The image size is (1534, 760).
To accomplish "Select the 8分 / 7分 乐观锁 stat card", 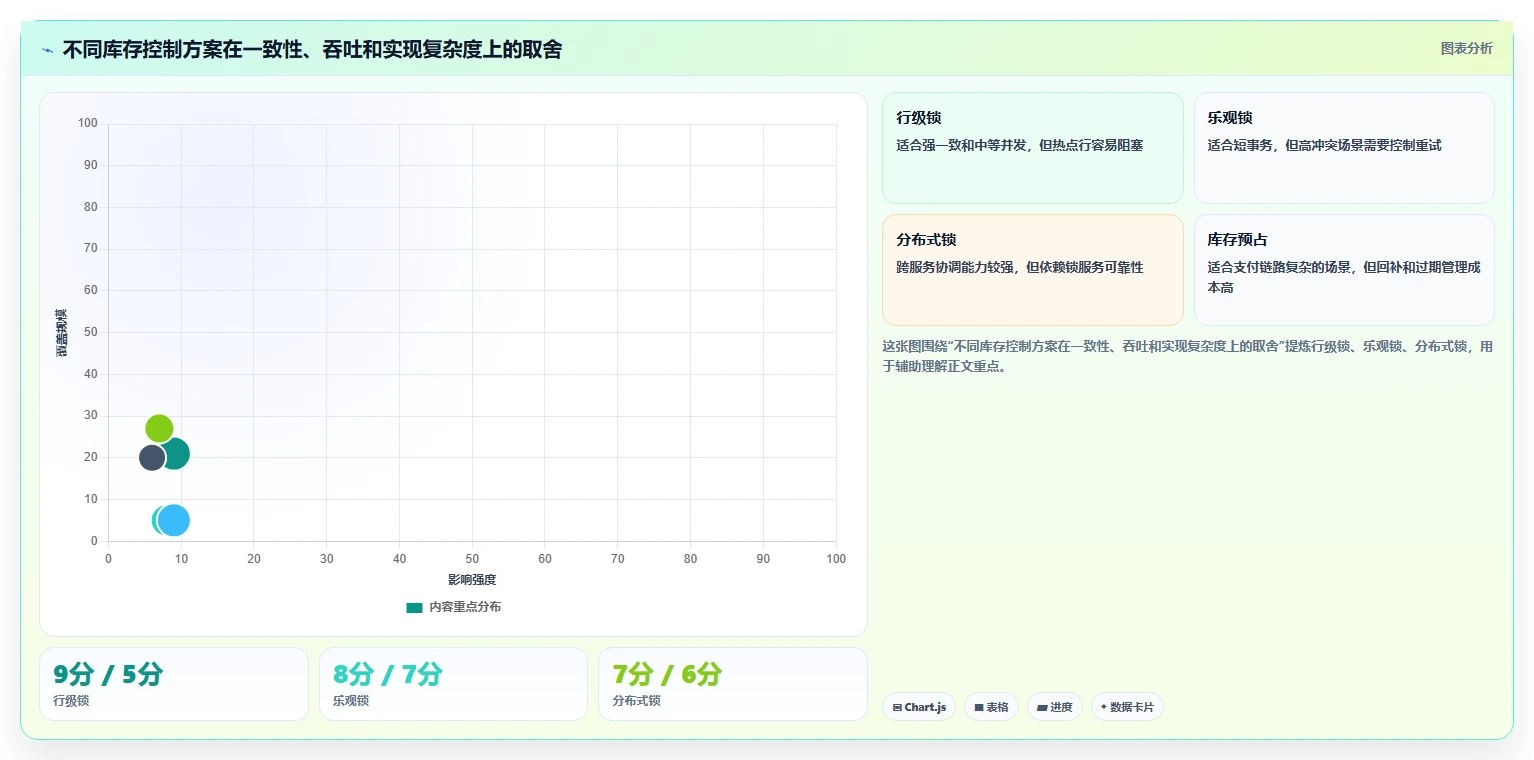I will [x=453, y=684].
